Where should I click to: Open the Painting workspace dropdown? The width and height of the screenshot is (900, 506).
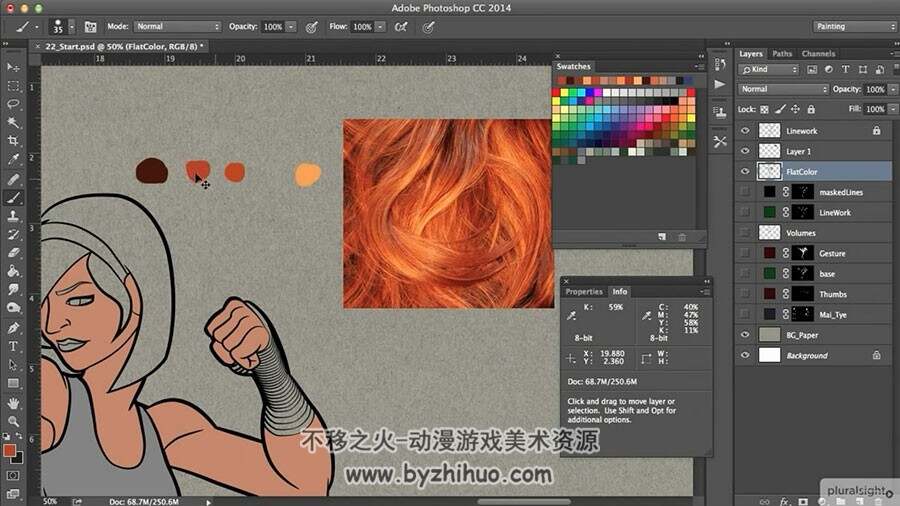pos(854,26)
